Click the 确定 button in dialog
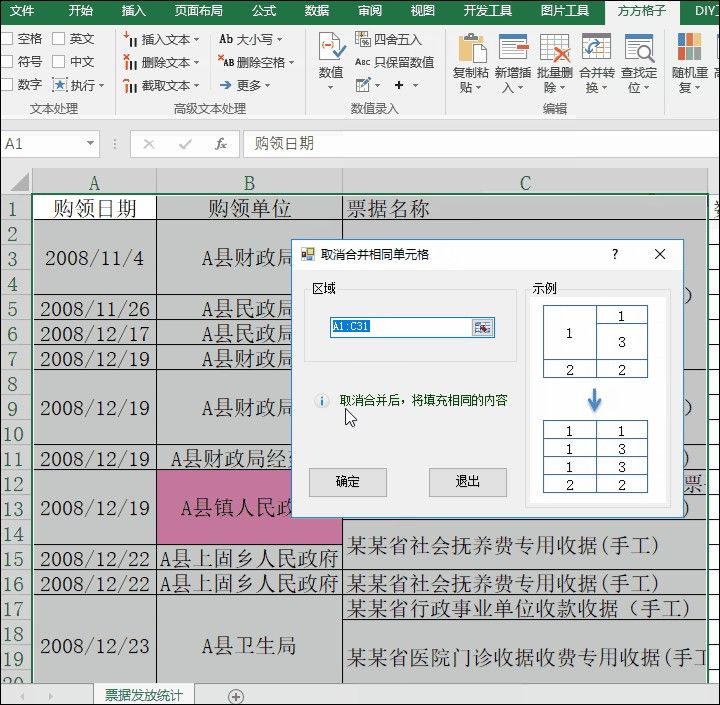The width and height of the screenshot is (720, 705). pos(348,482)
